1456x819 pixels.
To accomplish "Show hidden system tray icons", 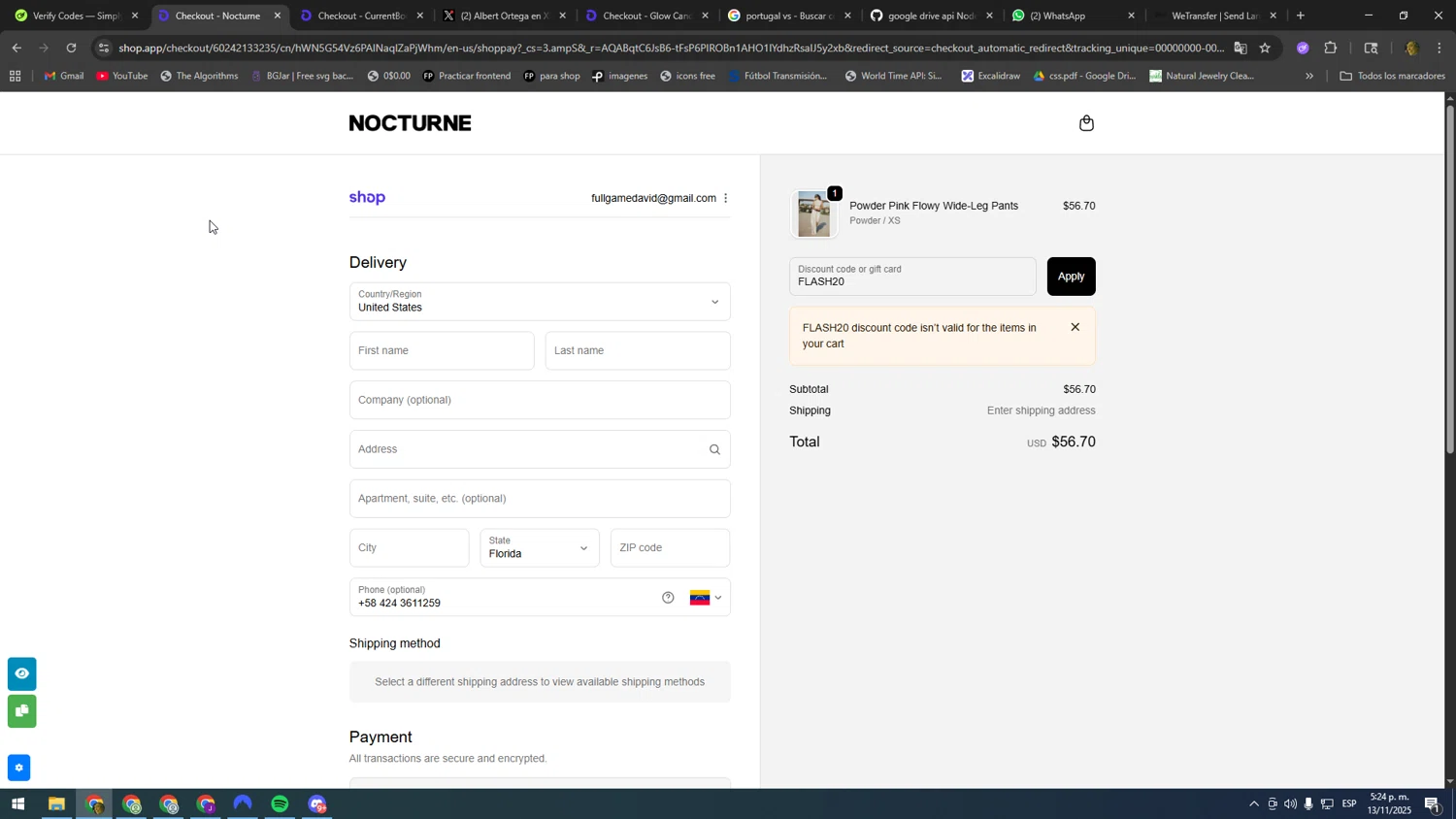I will 1253,804.
